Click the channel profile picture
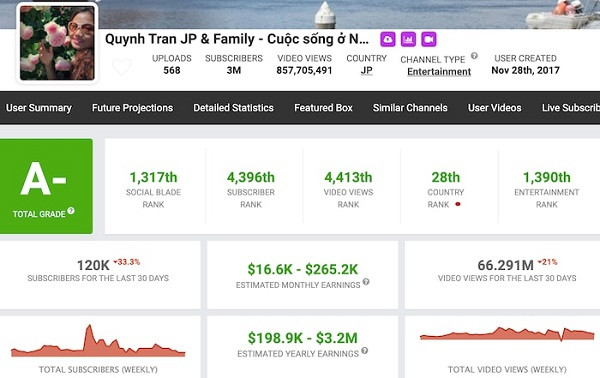600x378 pixels. click(57, 43)
